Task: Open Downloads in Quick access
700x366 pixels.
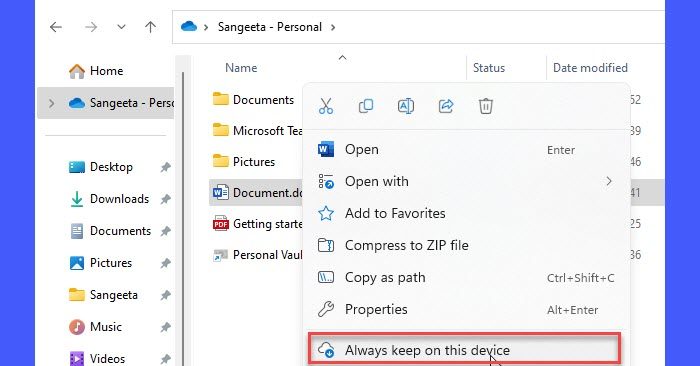Action: click(x=109, y=199)
